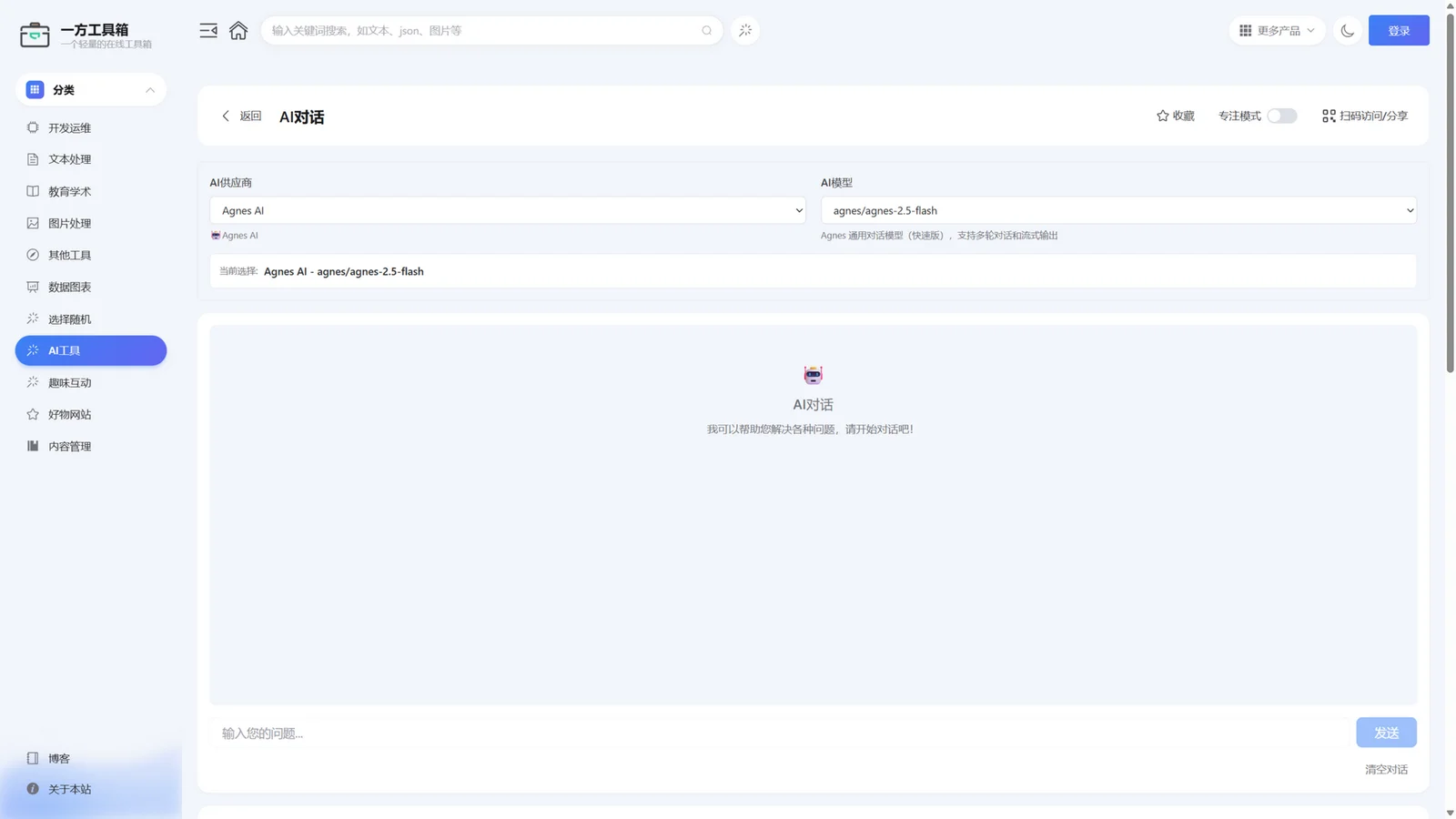Click the 发送 button
Screen dimensions: 1456x819
pyautogui.click(x=1386, y=733)
